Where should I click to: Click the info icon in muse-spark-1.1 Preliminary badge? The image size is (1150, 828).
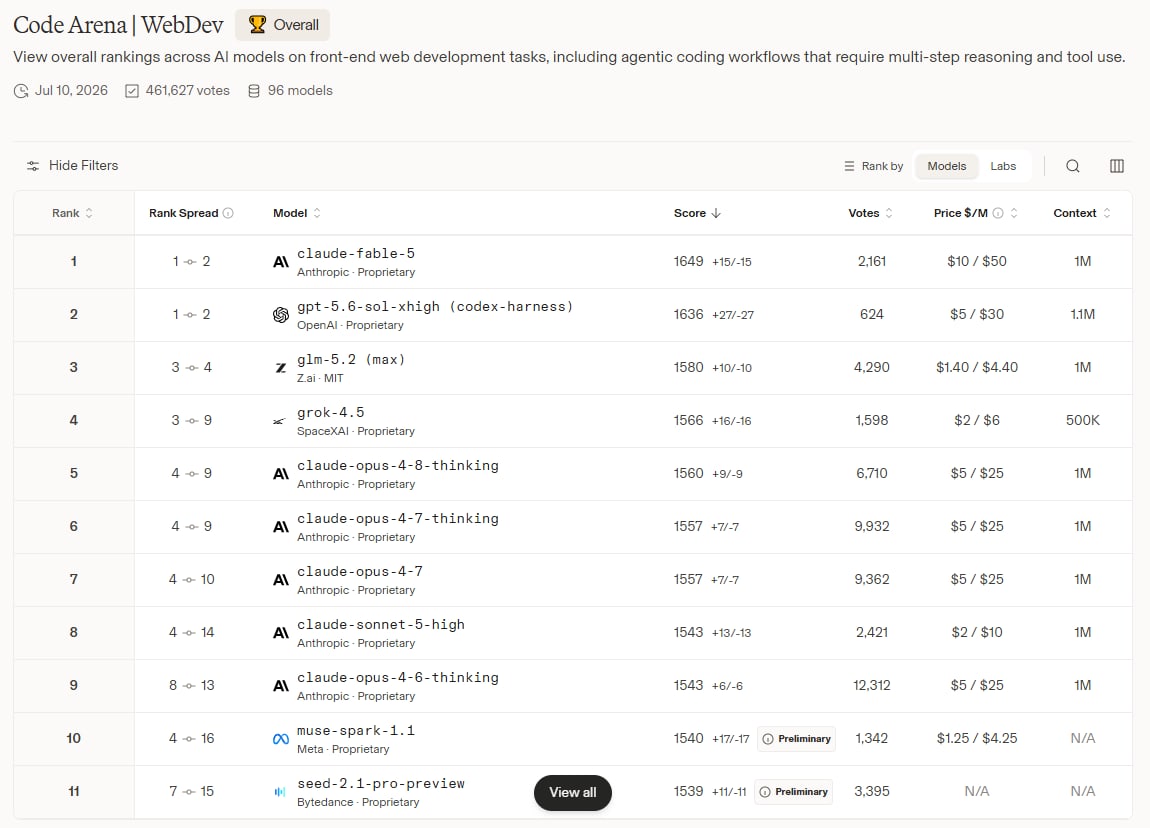pos(768,739)
